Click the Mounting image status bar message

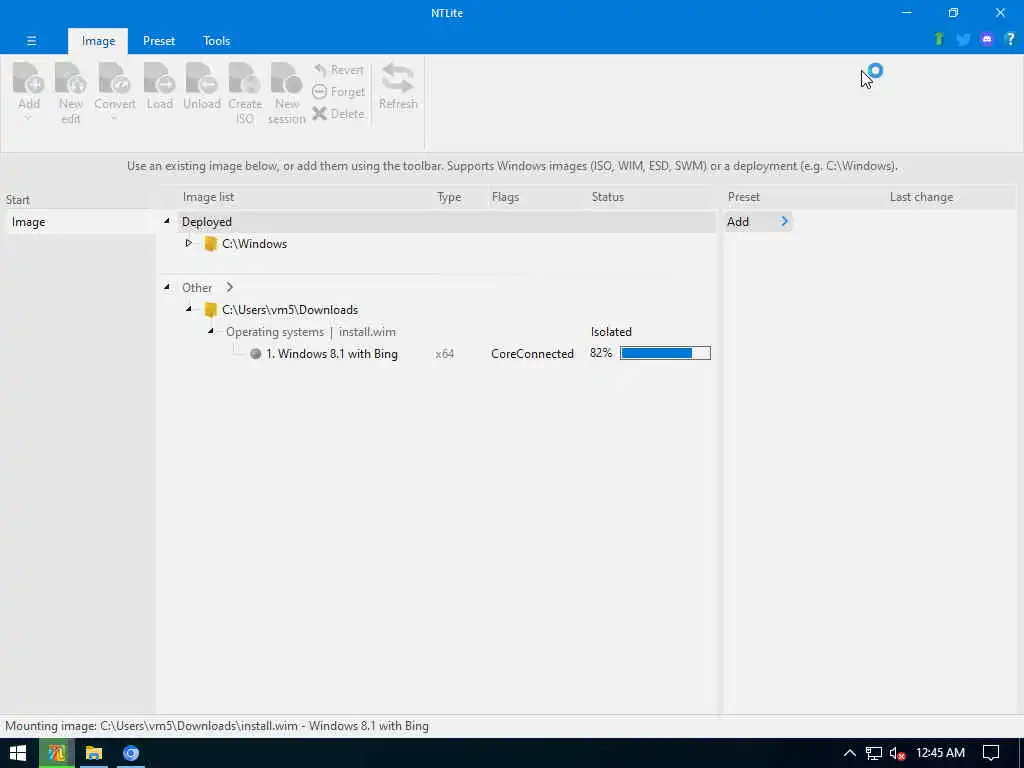[x=217, y=726]
